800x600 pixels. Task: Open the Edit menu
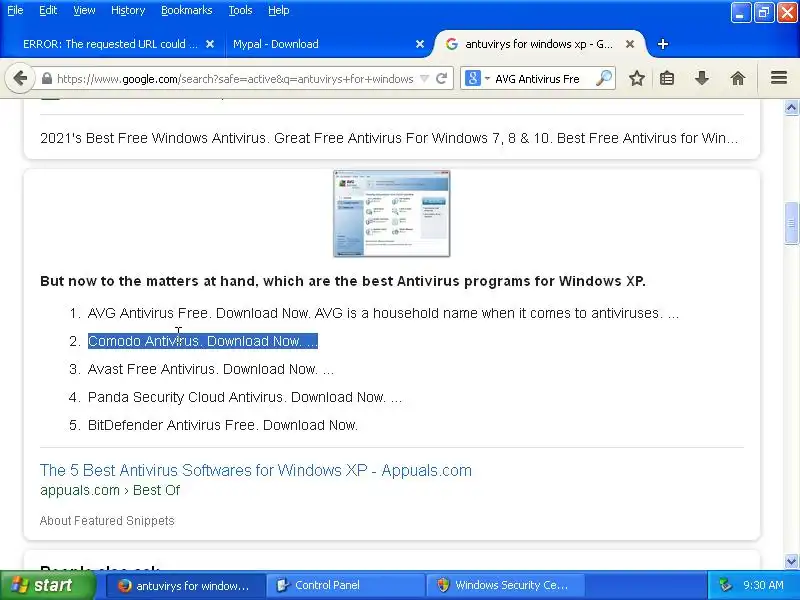point(48,10)
